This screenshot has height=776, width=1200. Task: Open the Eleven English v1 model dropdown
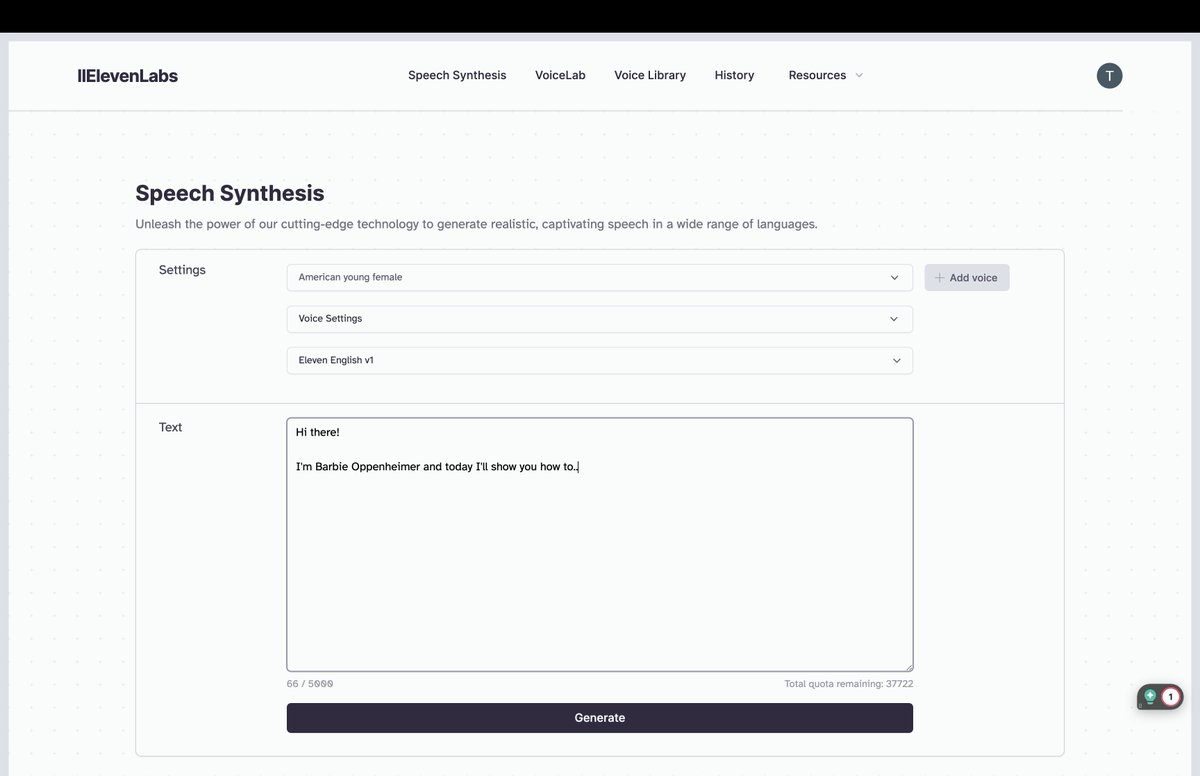600,360
